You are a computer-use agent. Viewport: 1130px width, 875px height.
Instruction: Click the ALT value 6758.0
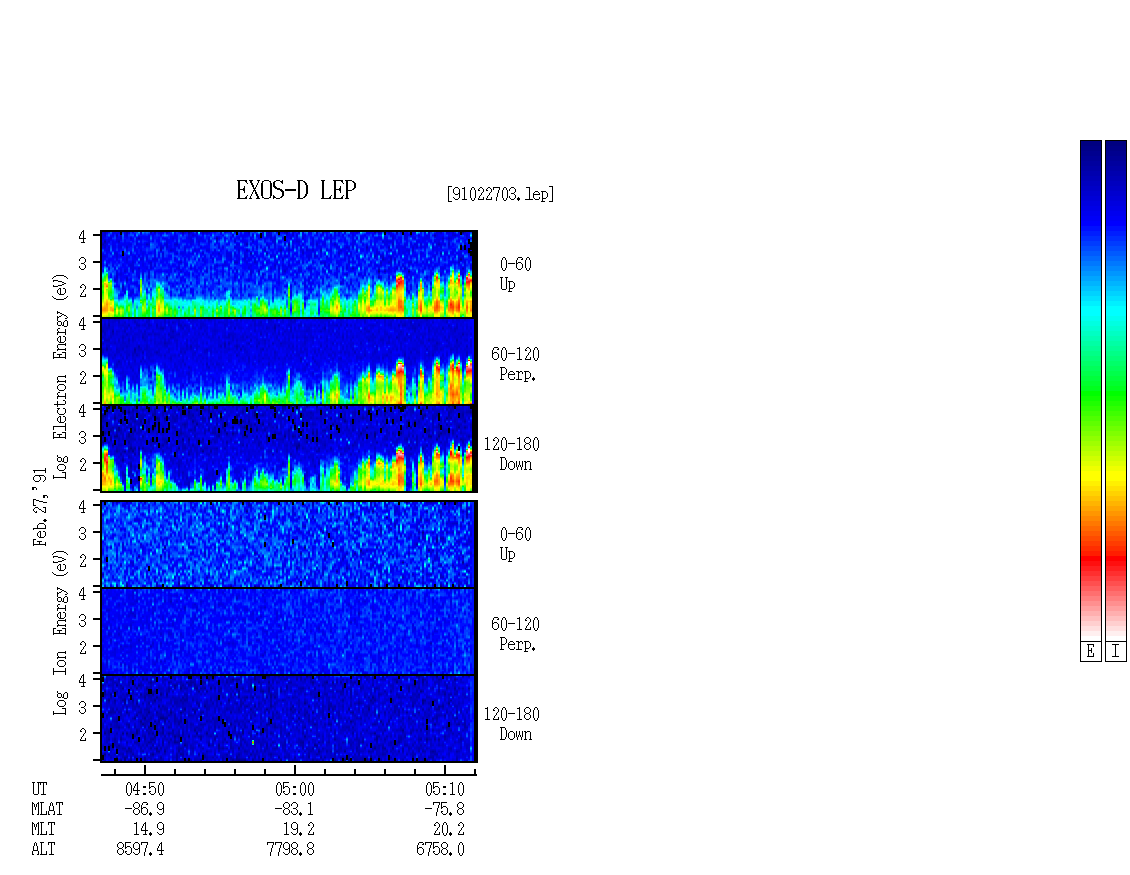pyautogui.click(x=440, y=850)
